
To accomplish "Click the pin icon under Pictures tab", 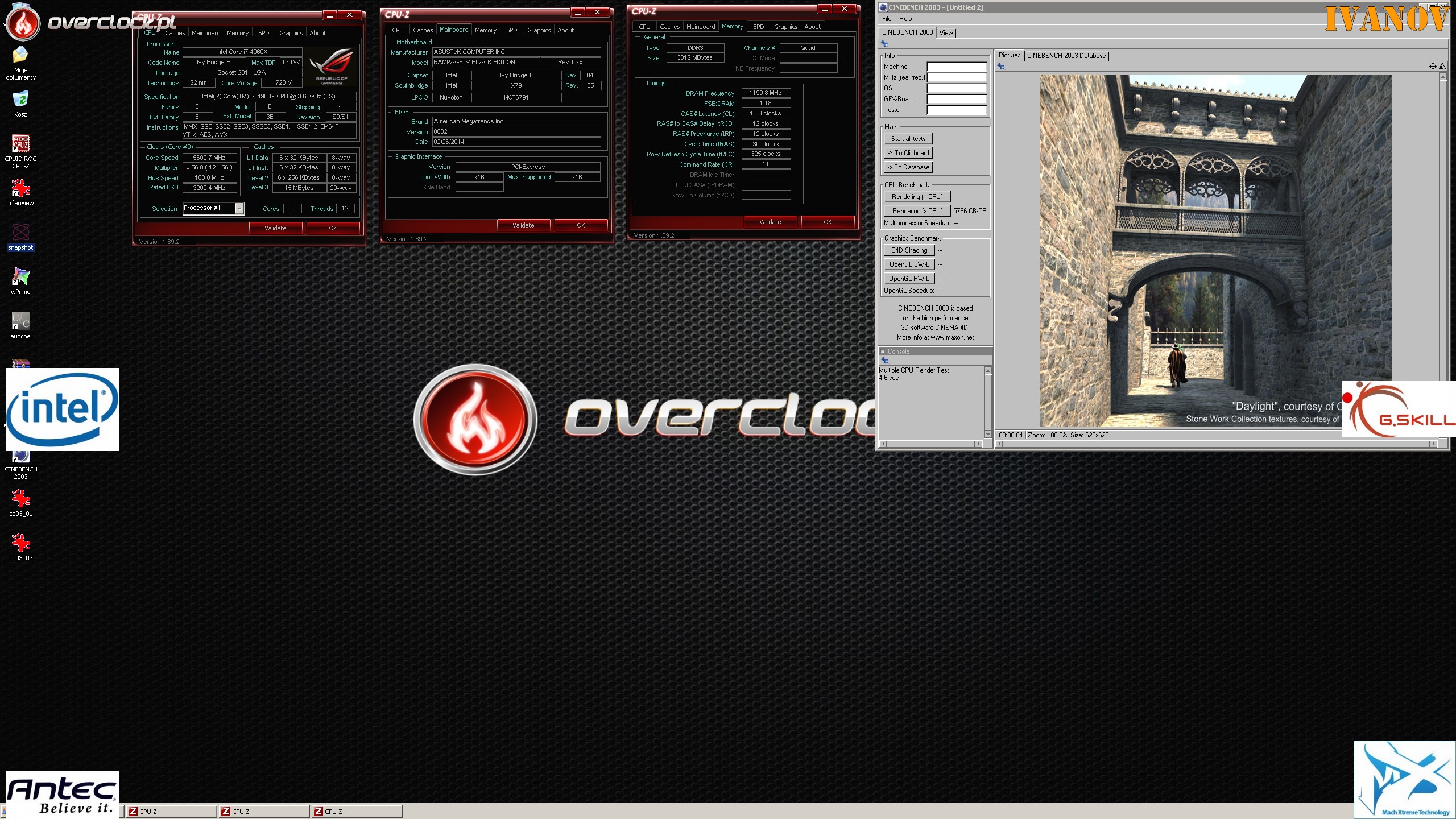I will (x=1001, y=67).
